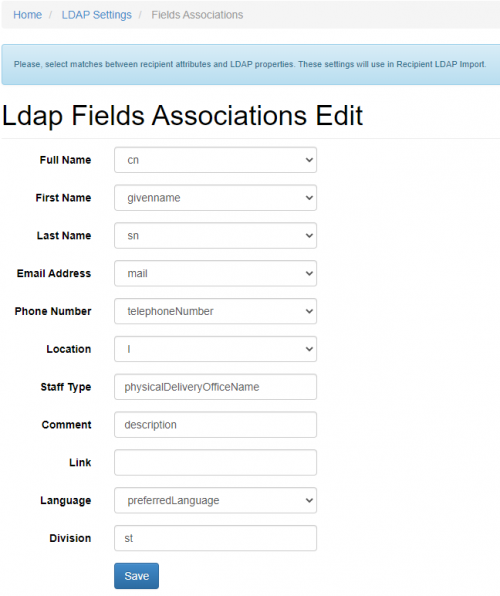Expand the First Name givenname dropdown
The width and height of the screenshot is (500, 596).
(x=215, y=198)
